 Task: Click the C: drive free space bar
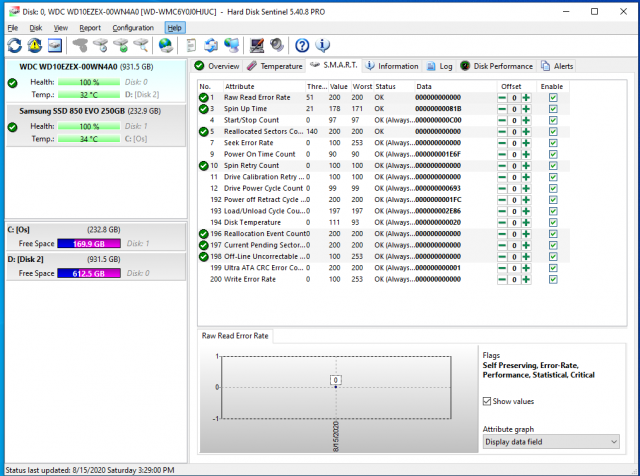coord(89,243)
